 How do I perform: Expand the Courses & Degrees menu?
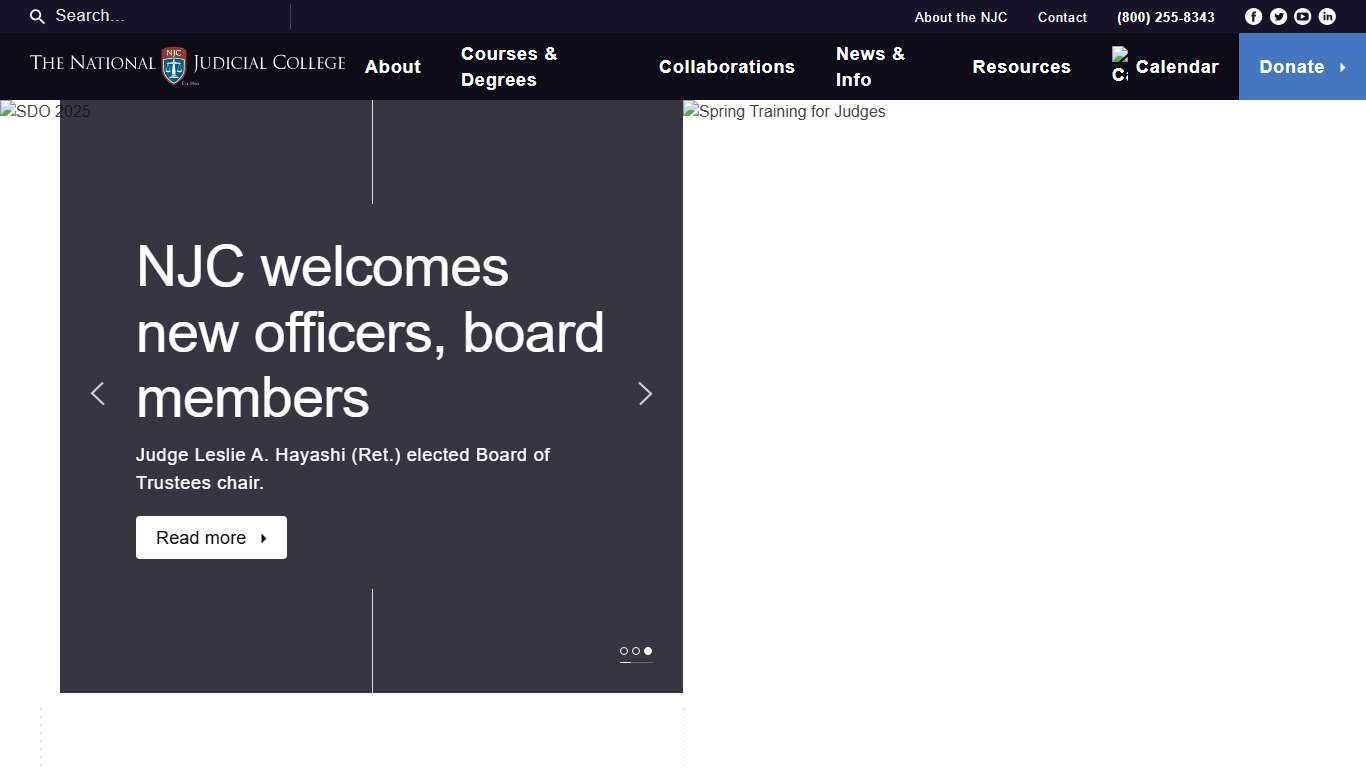coord(509,67)
